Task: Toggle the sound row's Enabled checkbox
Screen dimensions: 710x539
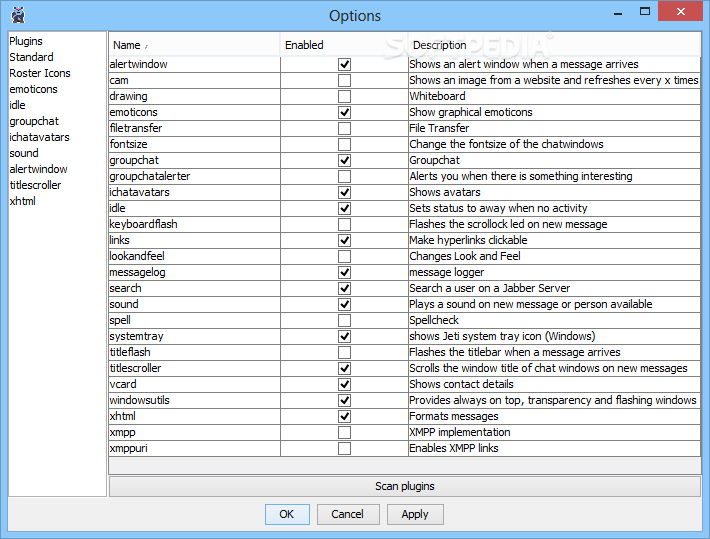Action: click(344, 304)
